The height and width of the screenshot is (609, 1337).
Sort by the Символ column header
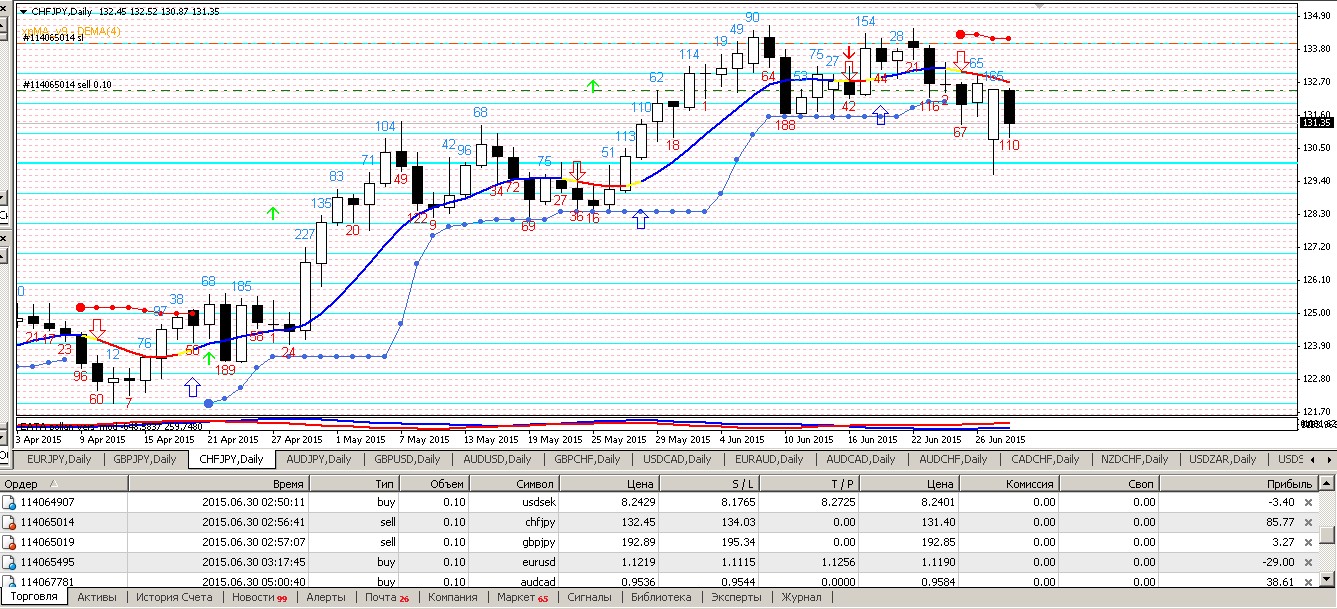(514, 484)
